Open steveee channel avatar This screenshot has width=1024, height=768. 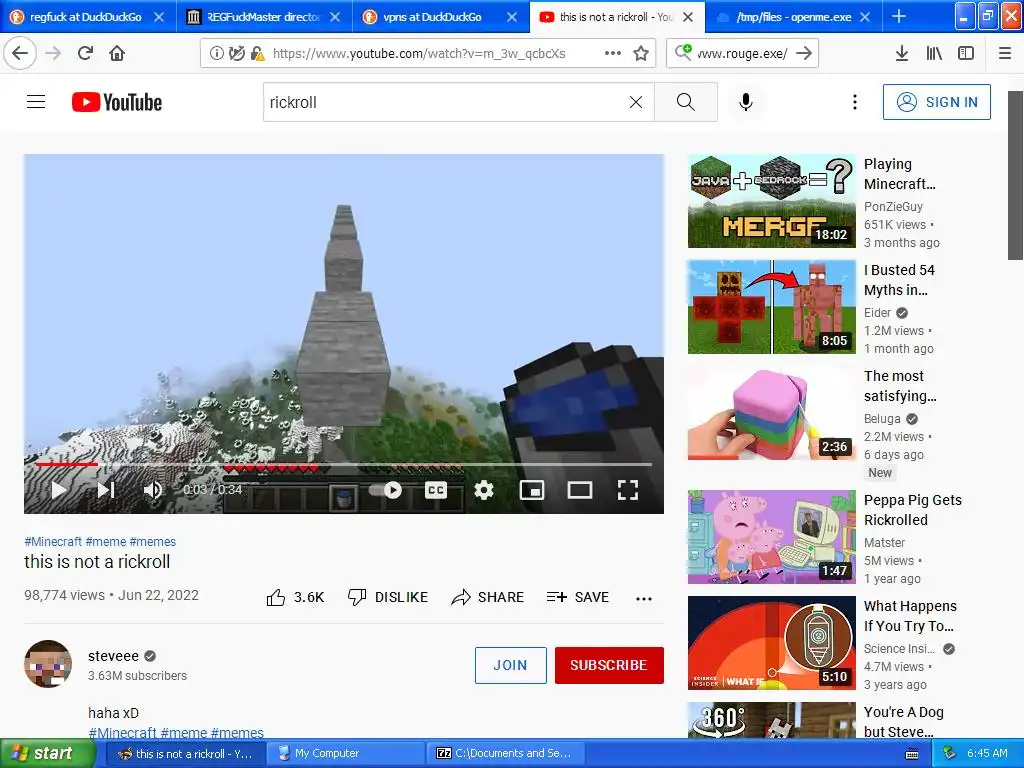[x=48, y=664]
